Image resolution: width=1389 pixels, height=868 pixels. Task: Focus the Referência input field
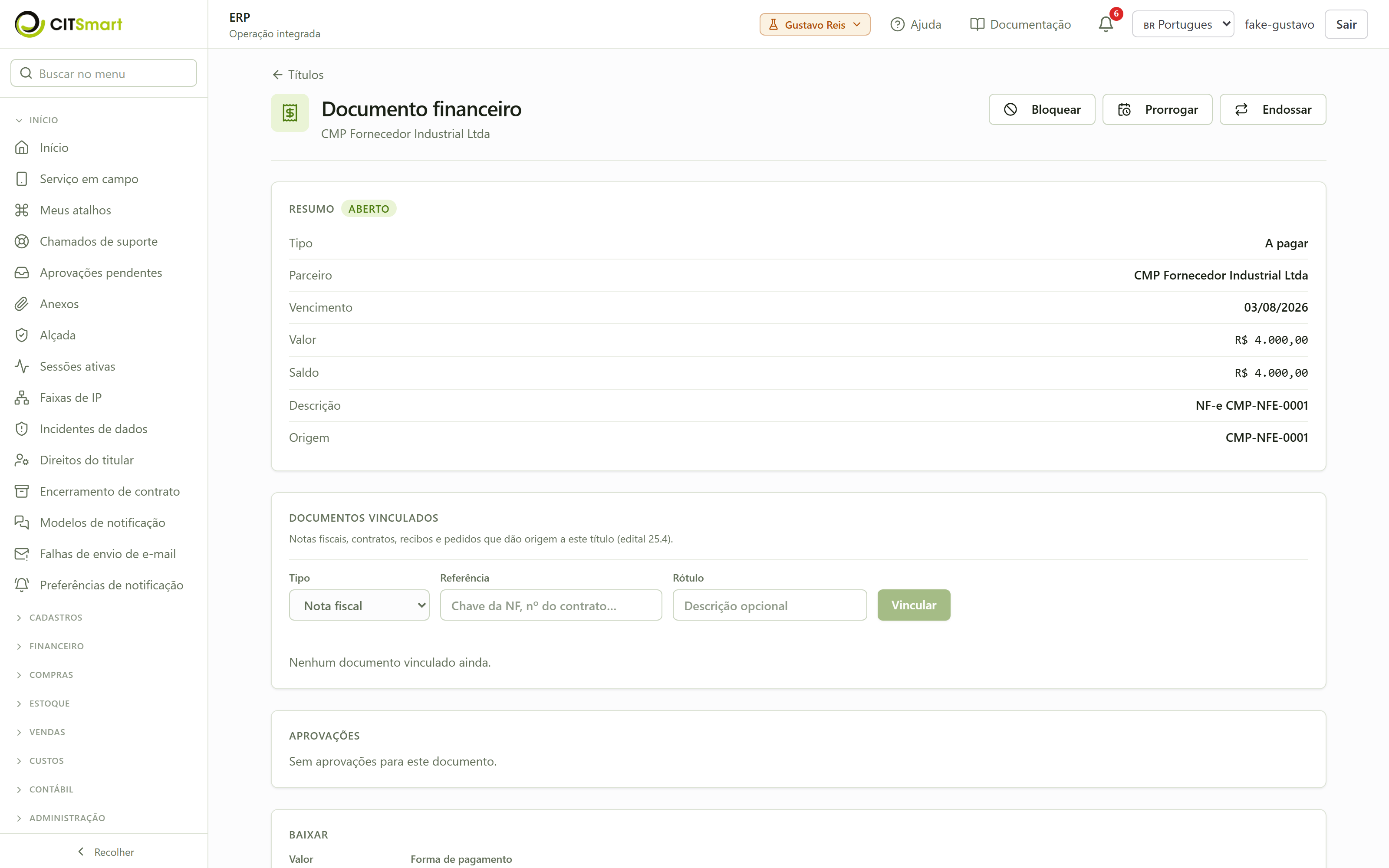[x=550, y=605]
